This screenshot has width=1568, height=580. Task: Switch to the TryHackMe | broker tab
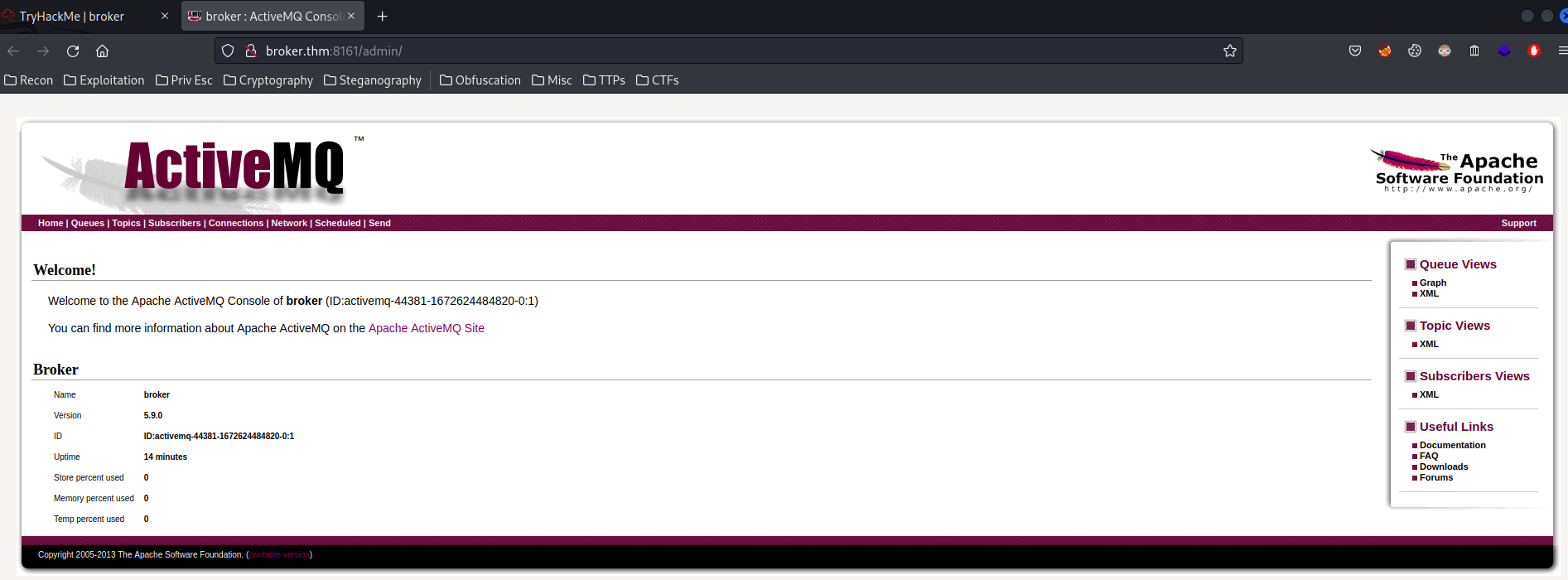click(72, 17)
